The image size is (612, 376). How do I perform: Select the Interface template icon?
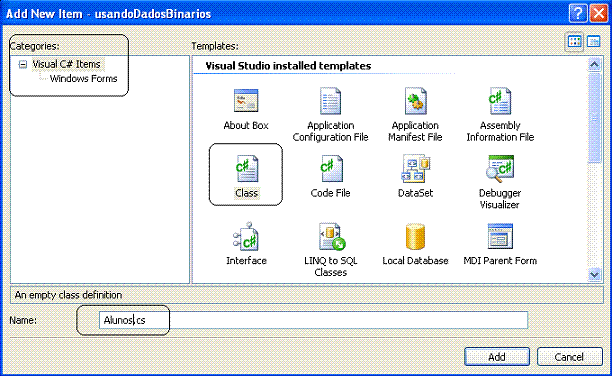(246, 236)
